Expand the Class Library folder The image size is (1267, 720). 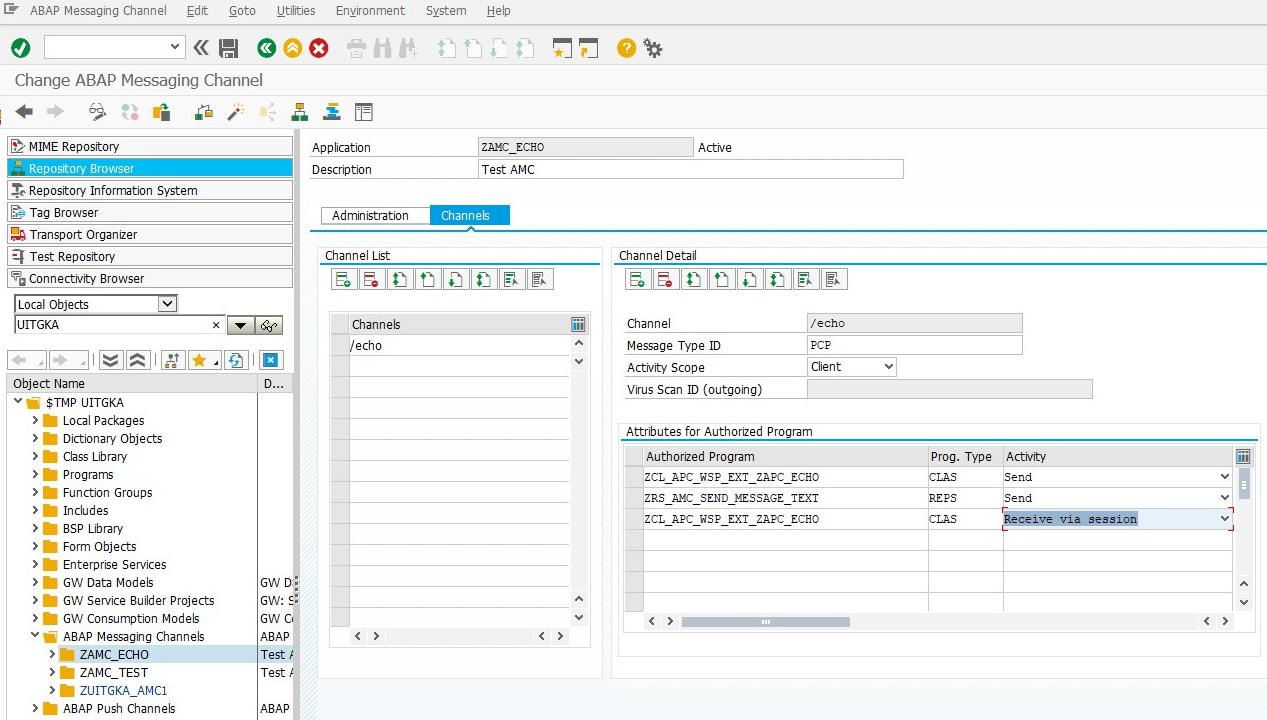[35, 457]
